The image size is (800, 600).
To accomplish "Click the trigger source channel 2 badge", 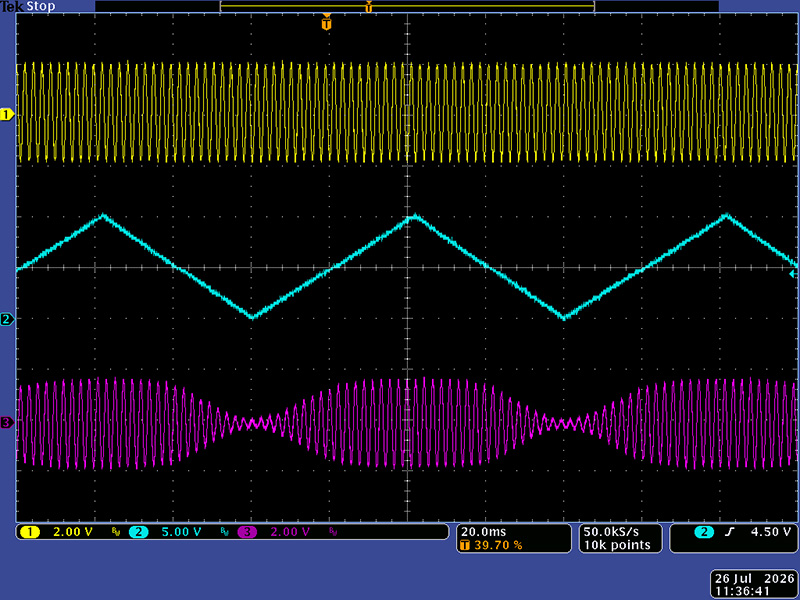I will pyautogui.click(x=704, y=532).
